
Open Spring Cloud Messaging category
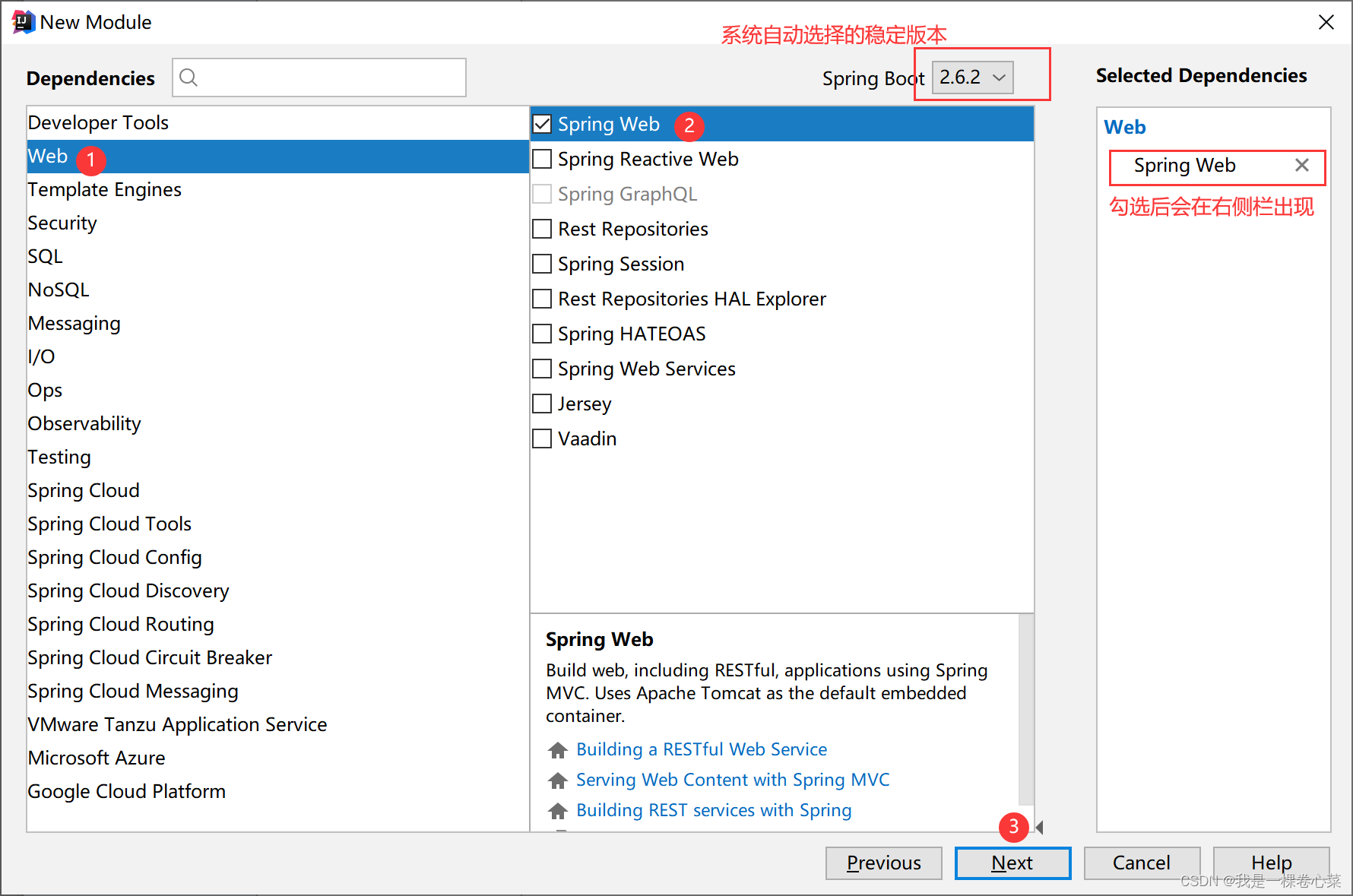tap(277, 692)
